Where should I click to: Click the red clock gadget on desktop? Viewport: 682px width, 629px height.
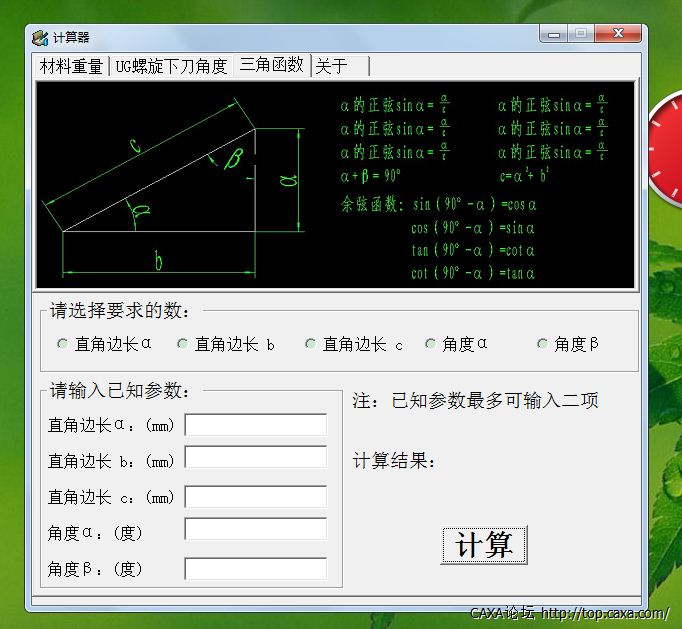coord(665,148)
